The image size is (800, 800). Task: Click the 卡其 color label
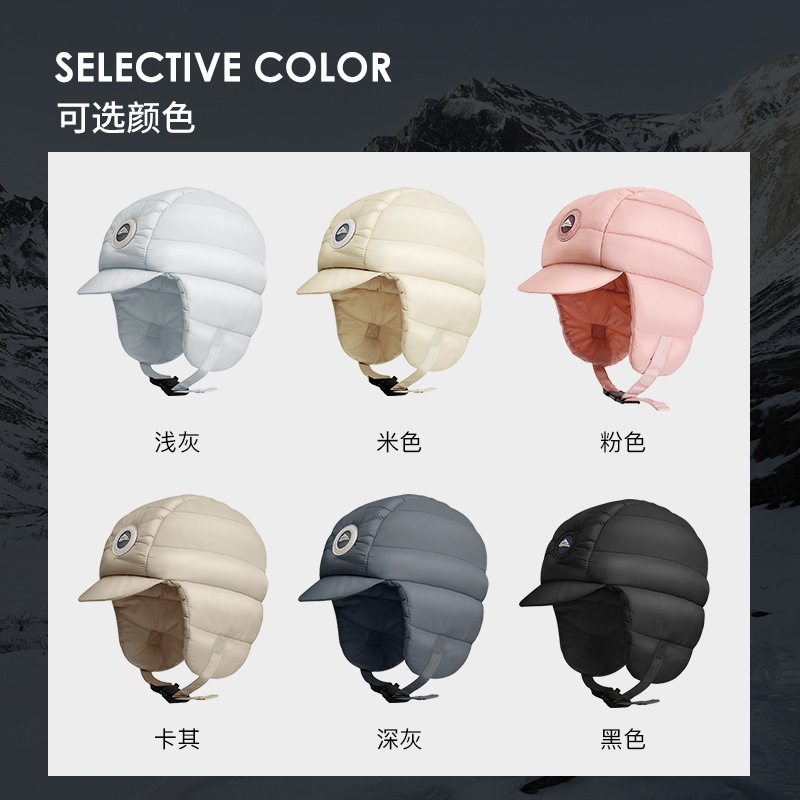click(177, 739)
